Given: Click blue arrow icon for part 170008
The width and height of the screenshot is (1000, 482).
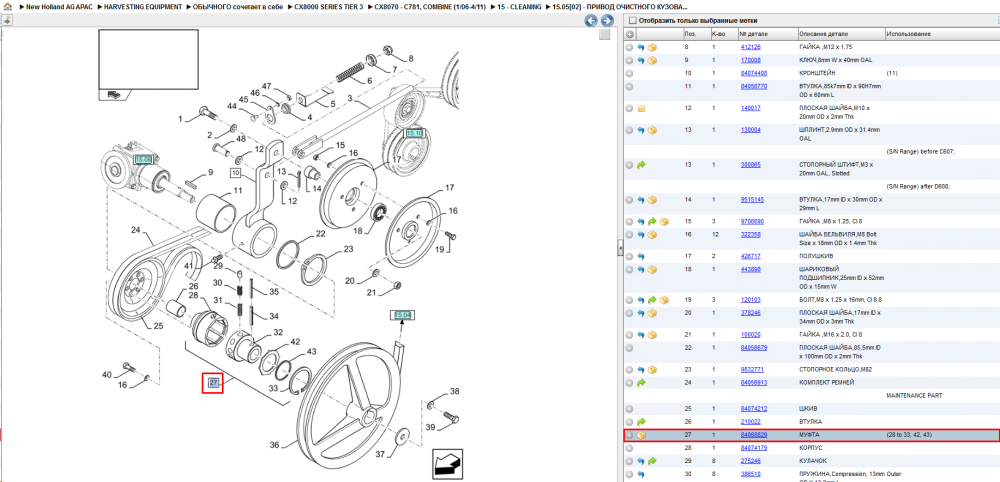Looking at the screenshot, I should [641, 61].
